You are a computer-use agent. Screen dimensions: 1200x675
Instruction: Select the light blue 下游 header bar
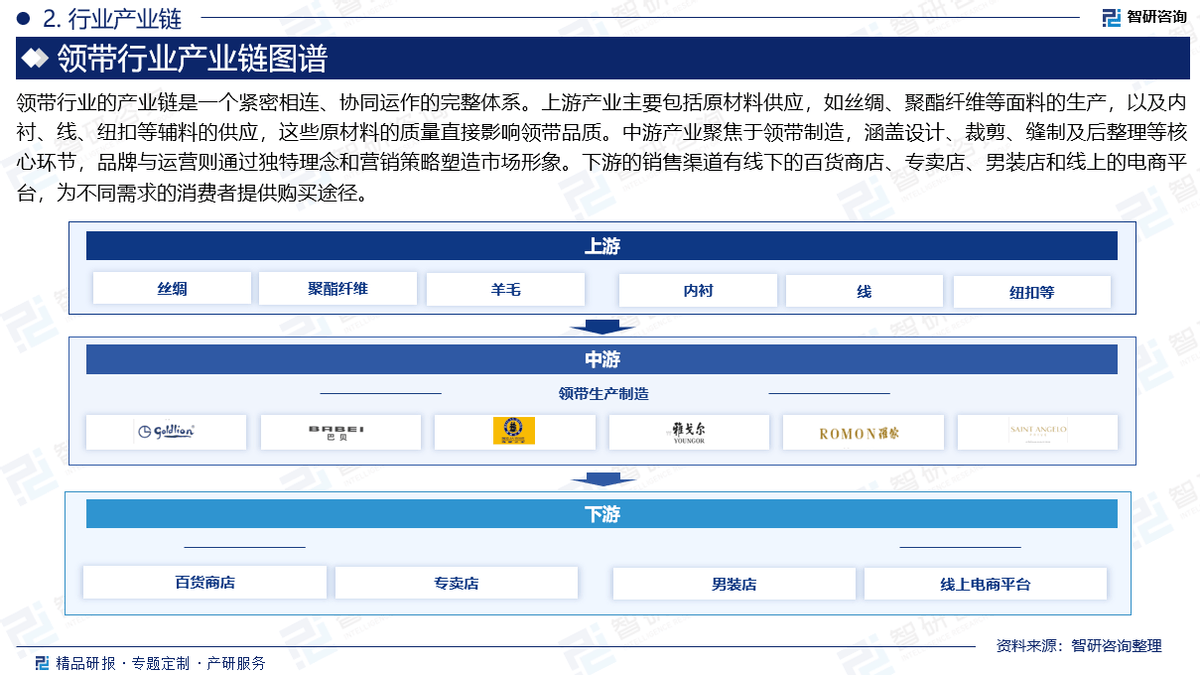[x=601, y=514]
